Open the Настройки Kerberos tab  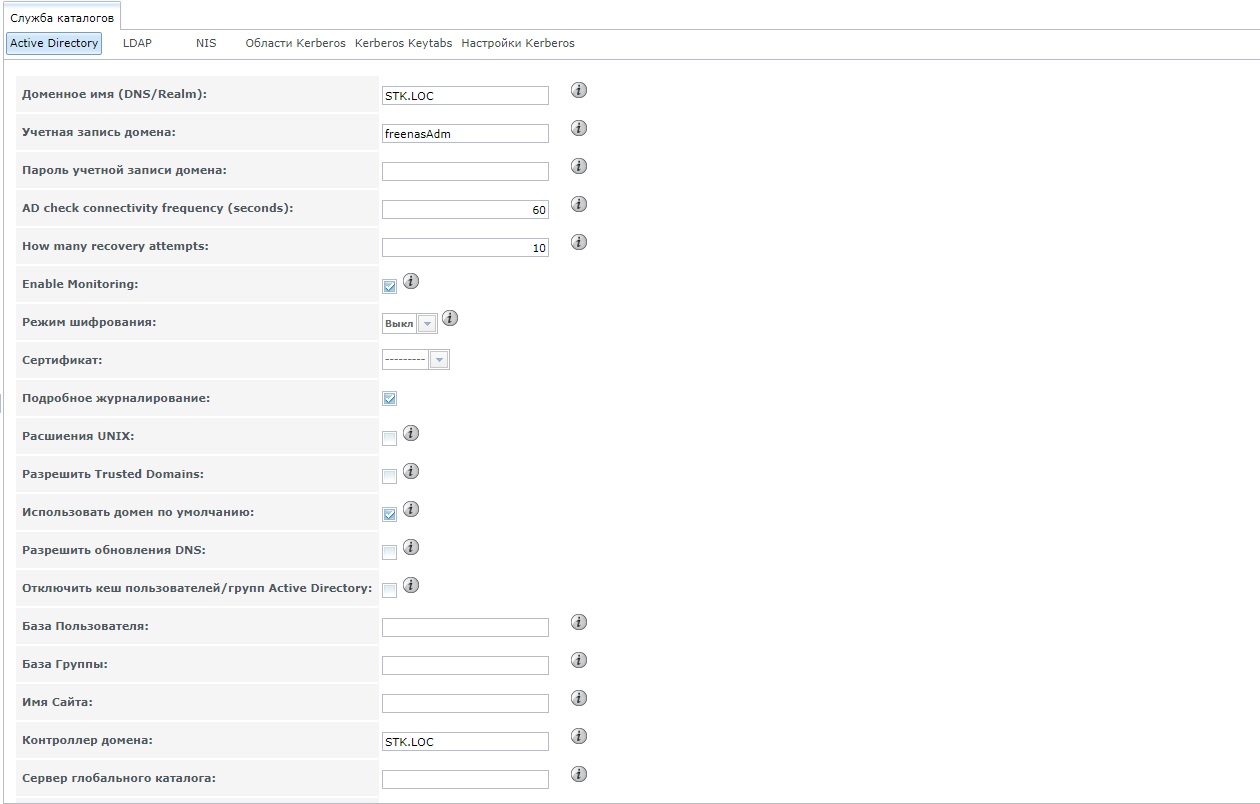point(518,43)
